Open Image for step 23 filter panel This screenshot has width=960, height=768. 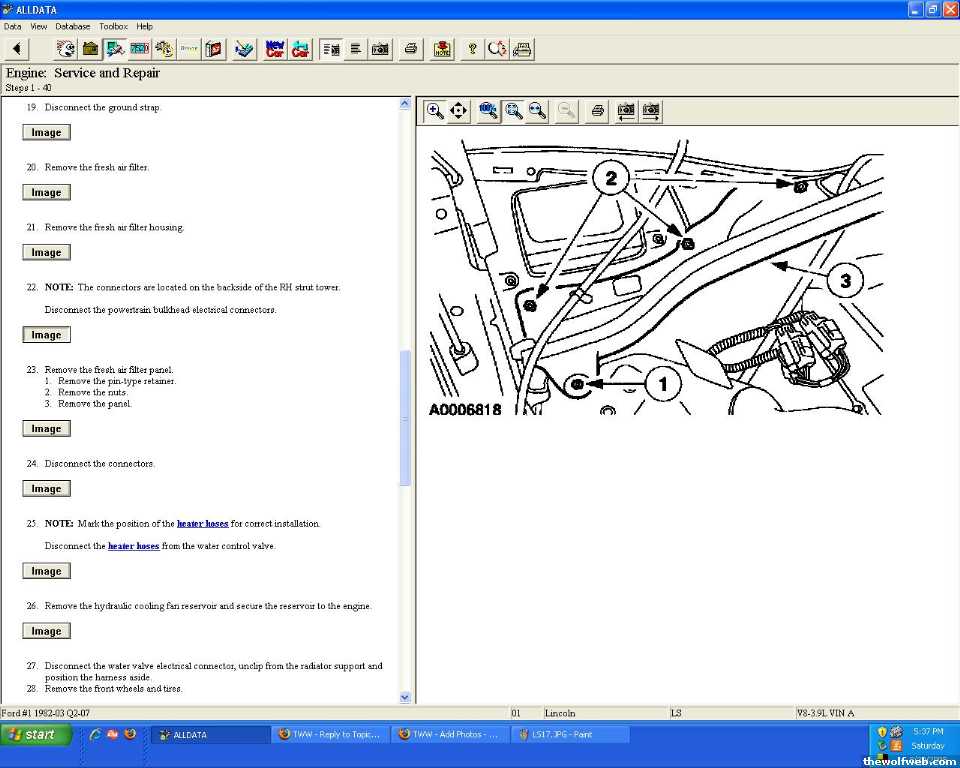pyautogui.click(x=46, y=429)
